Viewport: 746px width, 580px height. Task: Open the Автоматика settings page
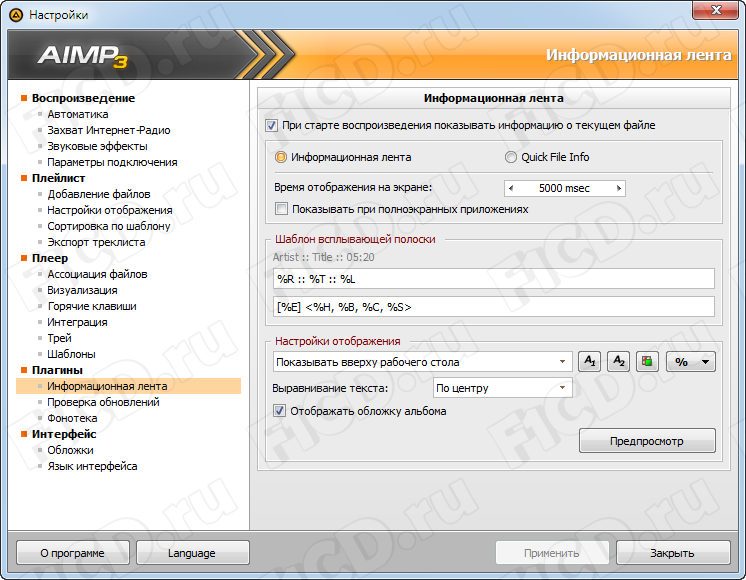(x=78, y=114)
